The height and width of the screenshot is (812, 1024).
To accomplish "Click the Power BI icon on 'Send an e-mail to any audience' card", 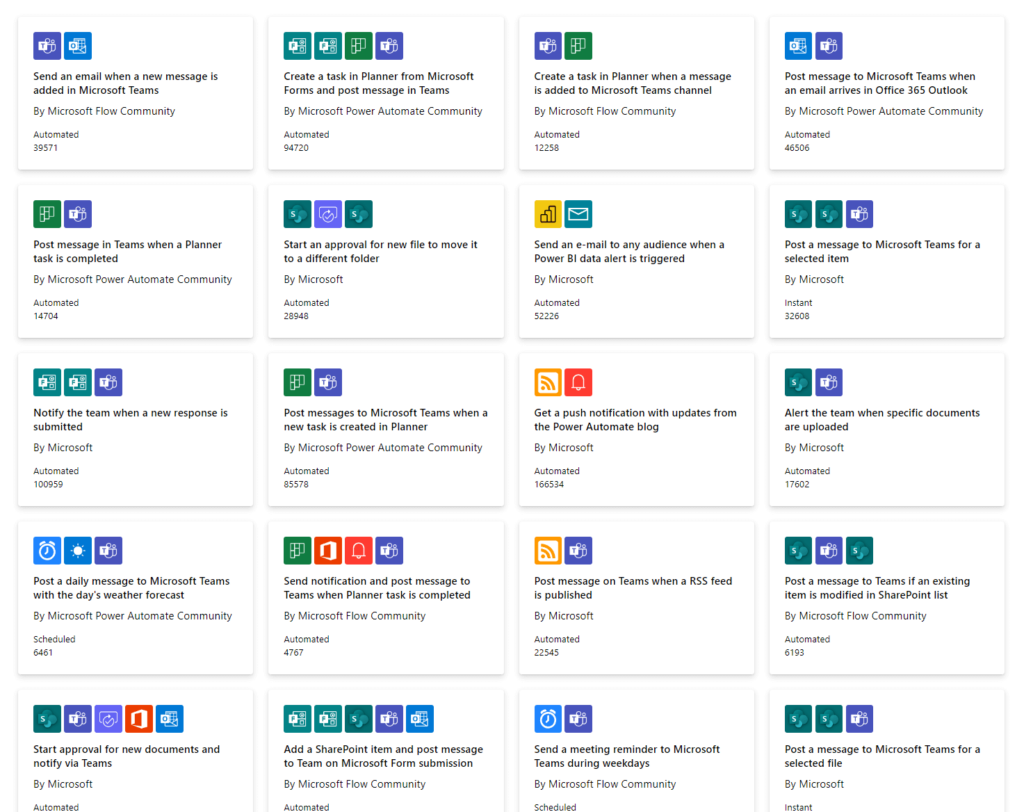I will [548, 214].
